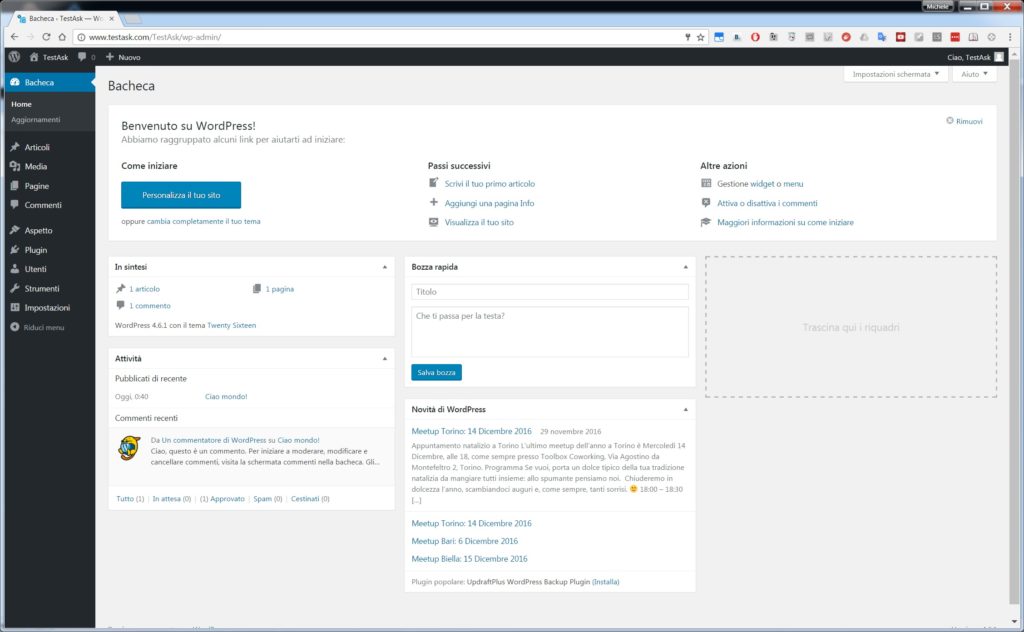Focus the Che ti passa per la testa textarea

tap(550, 332)
